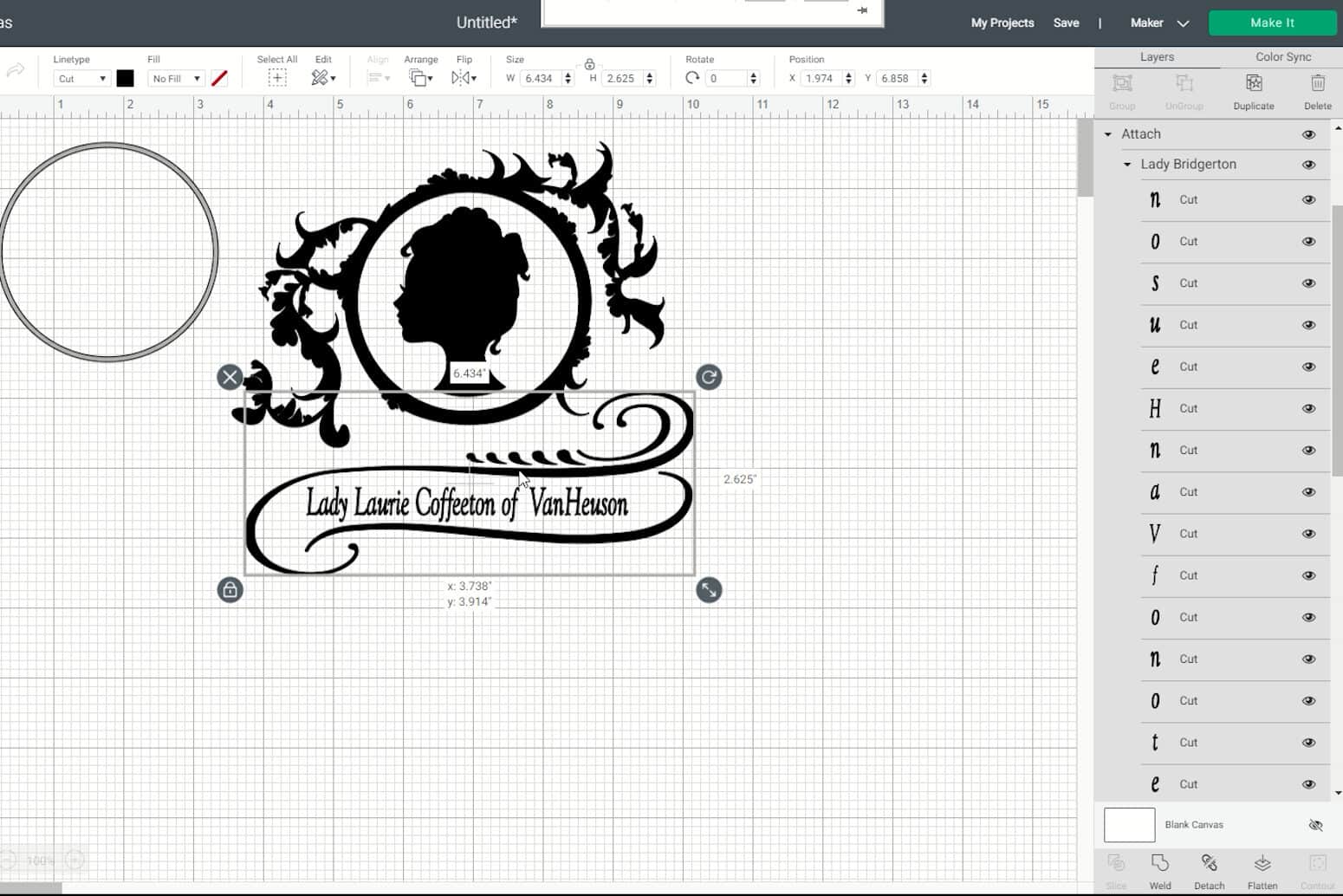1343x896 pixels.
Task: Open the Linetype Cut dropdown
Action: (81, 79)
